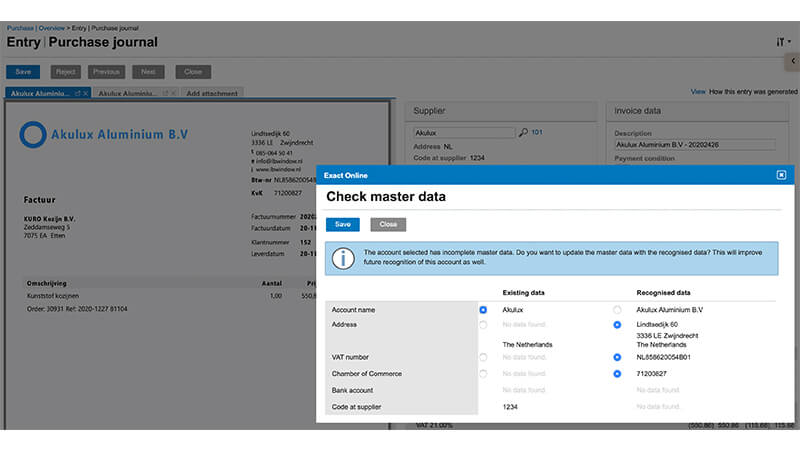Select existing Account name Akulux radio
This screenshot has width=800, height=450.
click(x=483, y=310)
